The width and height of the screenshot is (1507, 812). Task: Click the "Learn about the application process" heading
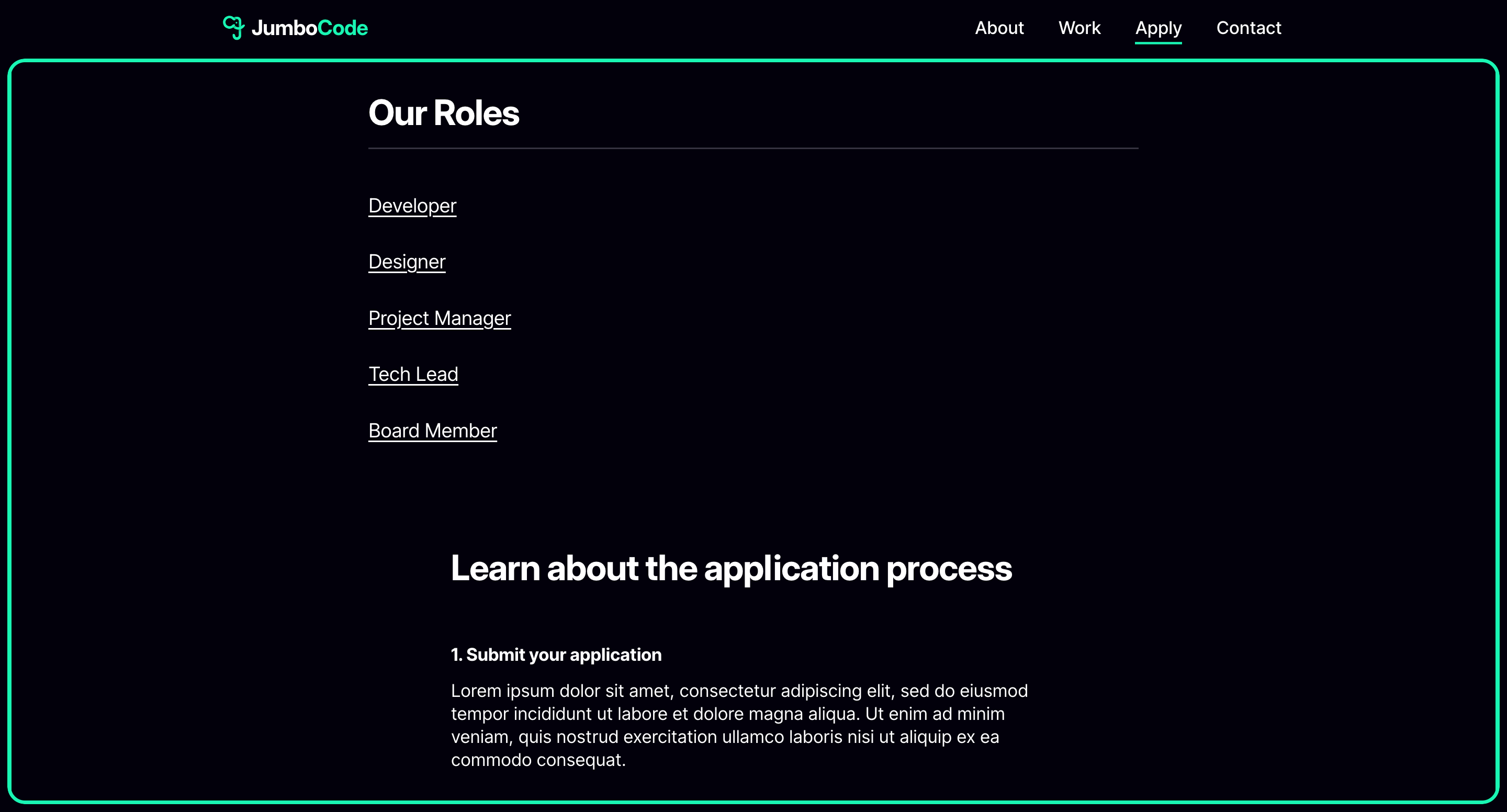[x=732, y=568]
